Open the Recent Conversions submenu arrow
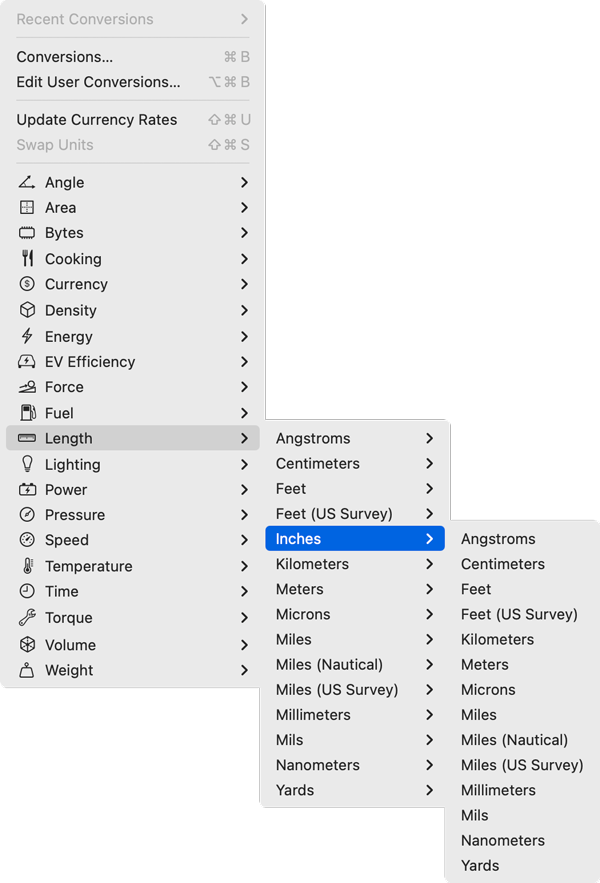This screenshot has height=883, width=600. point(244,19)
